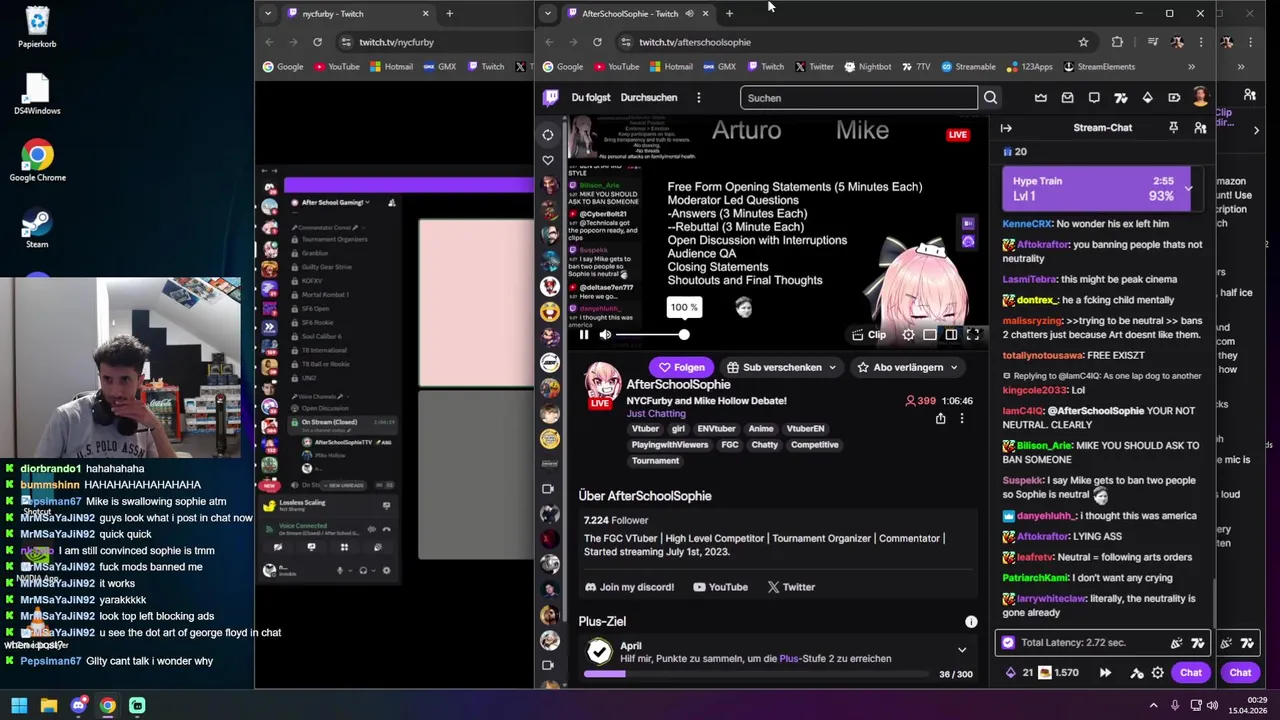Select the VtuberEN tag
Screen dimensions: 1280x720
point(805,429)
